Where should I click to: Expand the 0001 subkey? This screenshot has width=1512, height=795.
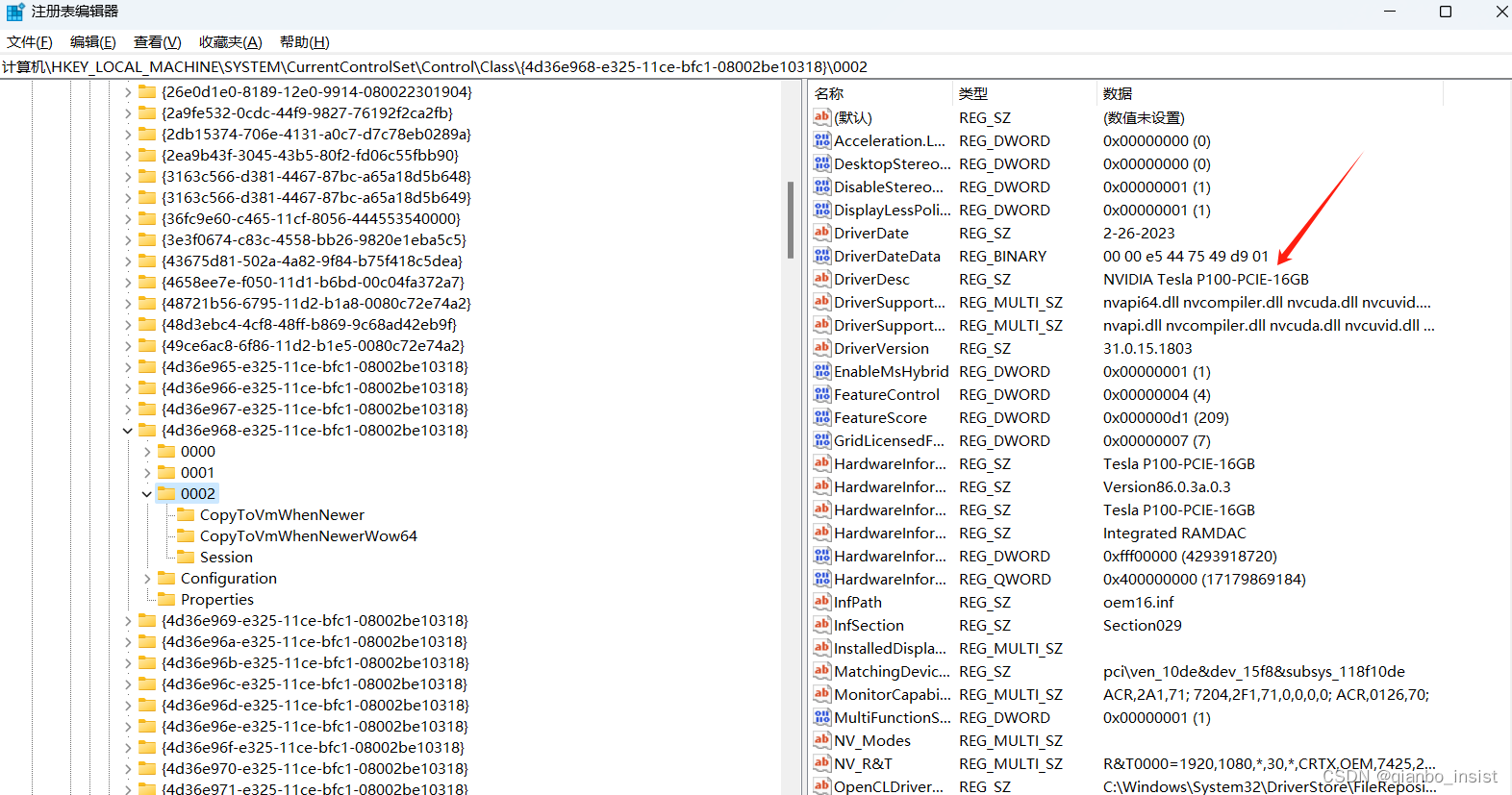coord(147,473)
